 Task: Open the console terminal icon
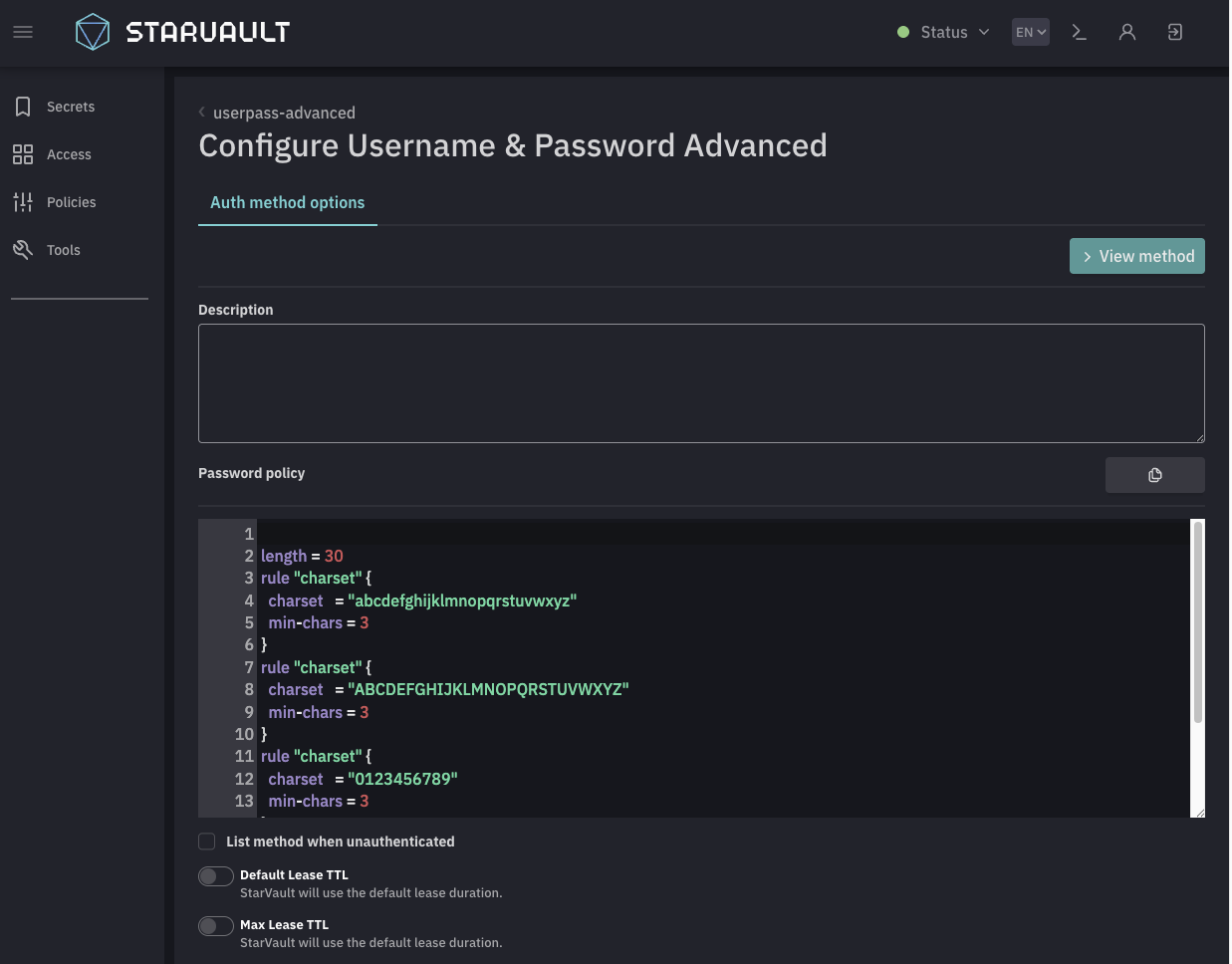pos(1079,32)
